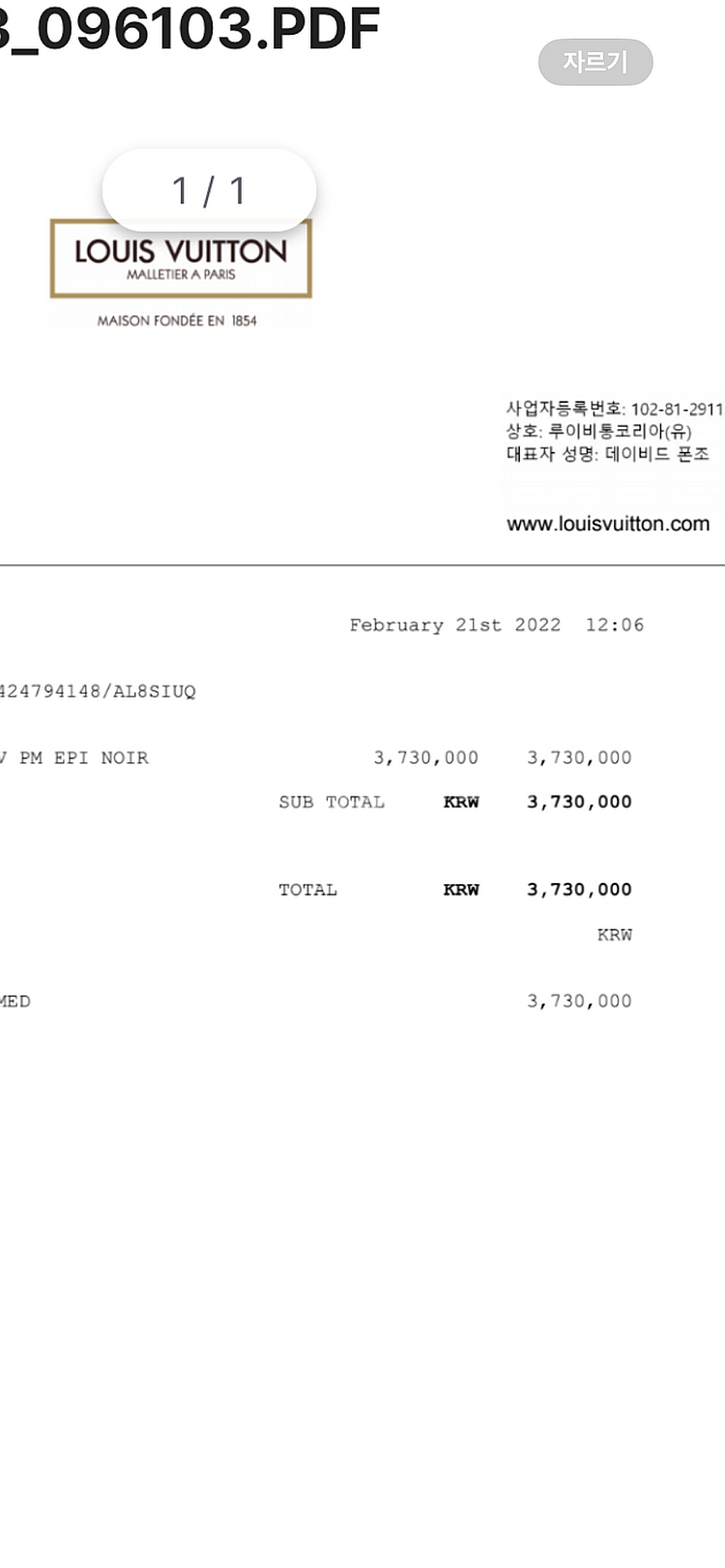Viewport: 725px width, 1568px height.
Task: Tap the 12:06 timestamp
Action: coord(615,625)
